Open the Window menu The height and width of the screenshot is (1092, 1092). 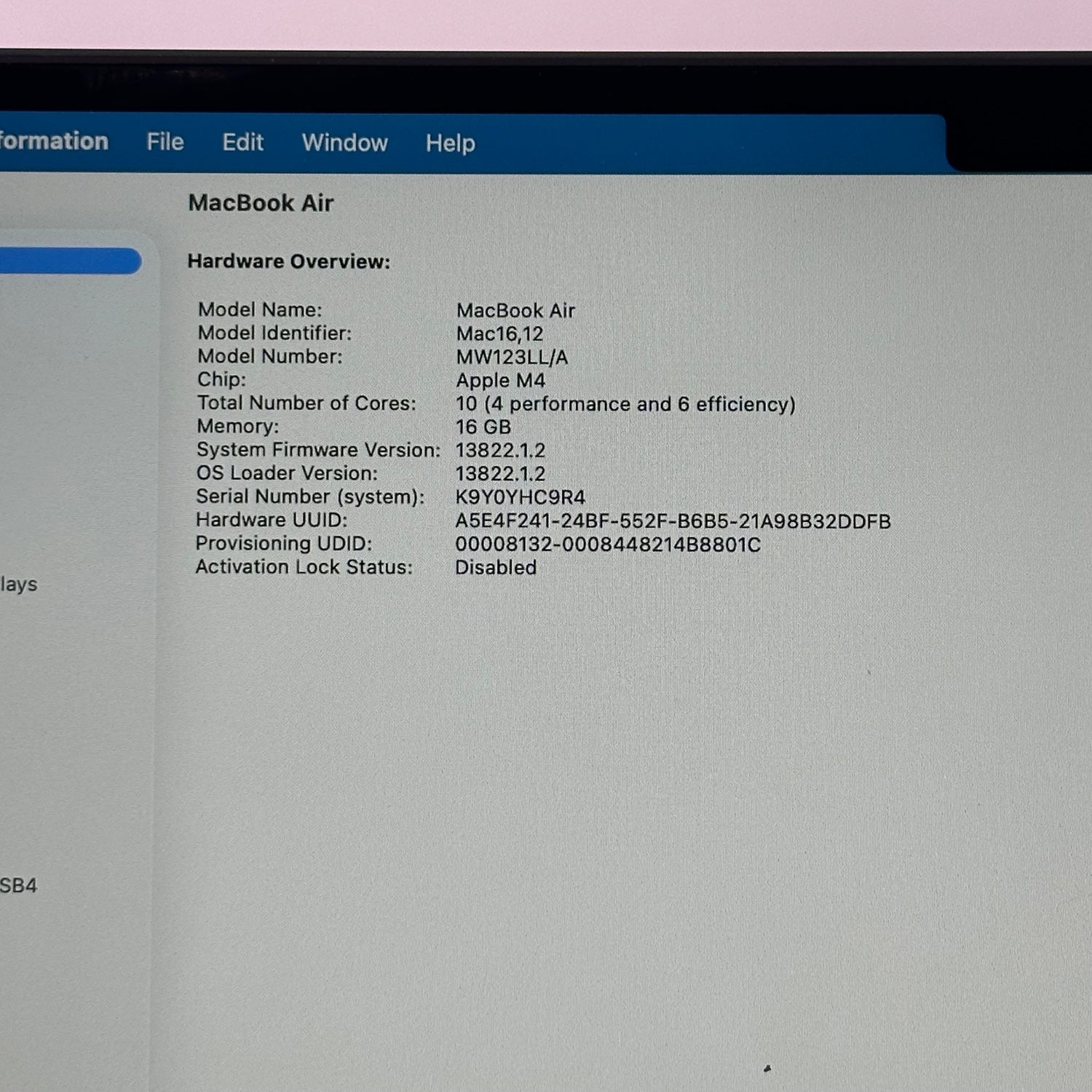click(x=344, y=143)
